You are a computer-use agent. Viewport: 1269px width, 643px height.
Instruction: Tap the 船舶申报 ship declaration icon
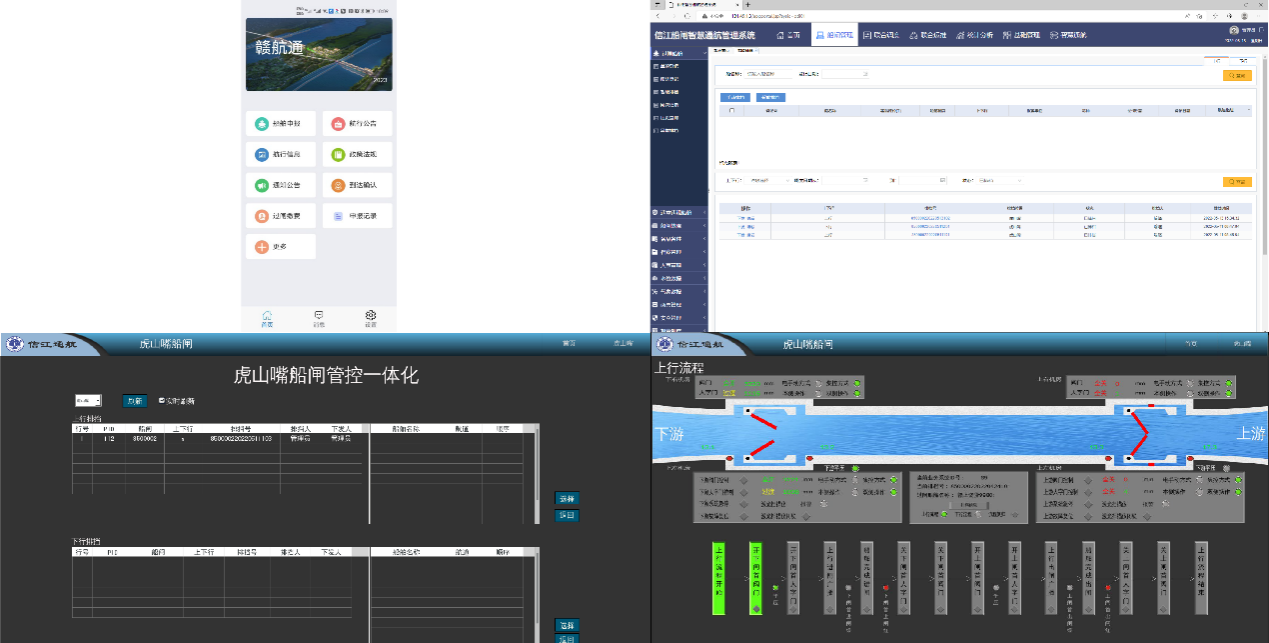pyautogui.click(x=261, y=124)
